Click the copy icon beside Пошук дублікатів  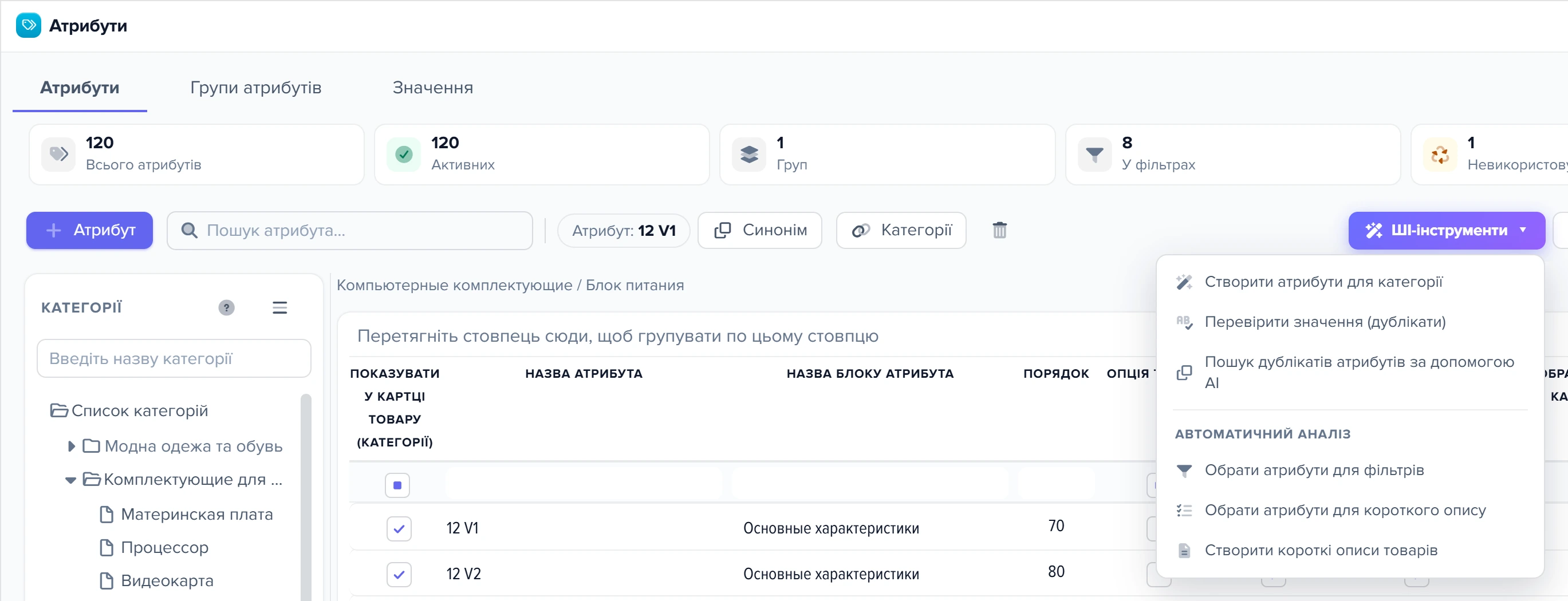(x=1184, y=372)
